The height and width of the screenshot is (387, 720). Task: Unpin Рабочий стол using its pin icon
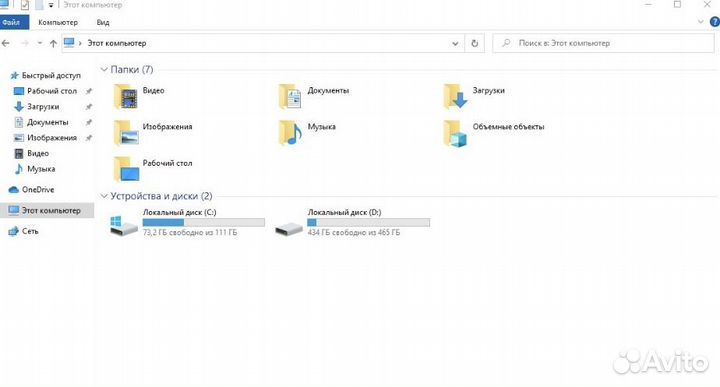[x=89, y=91]
